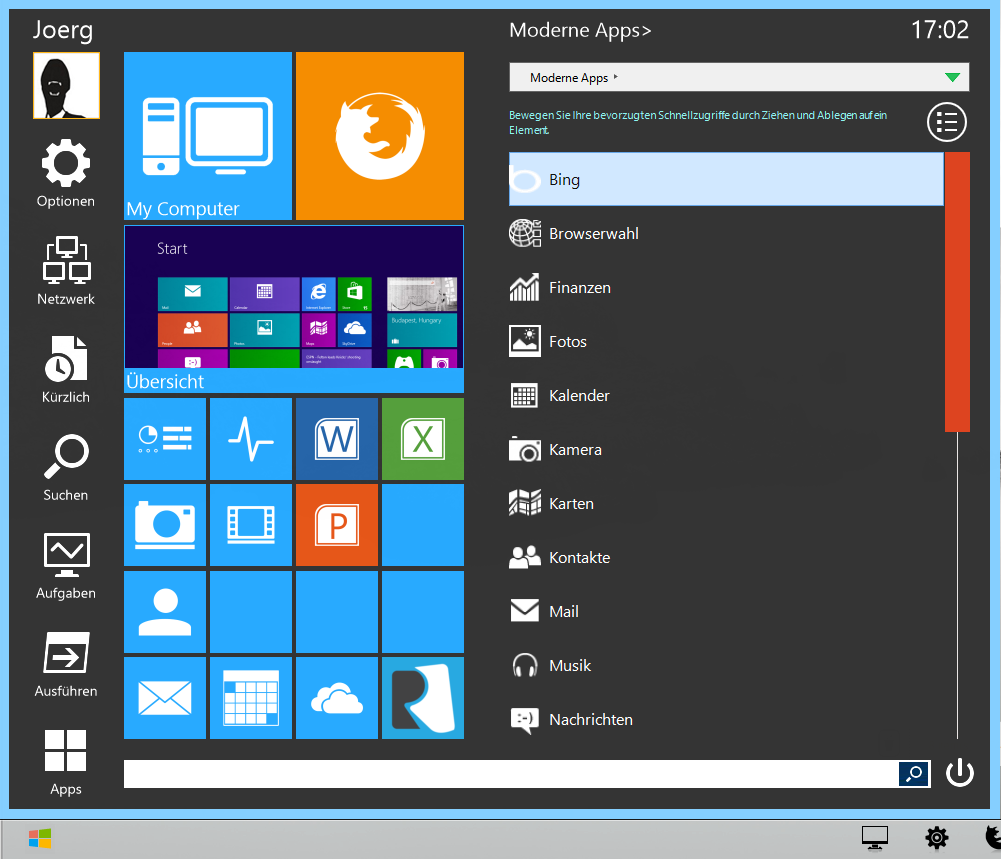
Task: Select Finanzen in the apps list
Action: 726,287
